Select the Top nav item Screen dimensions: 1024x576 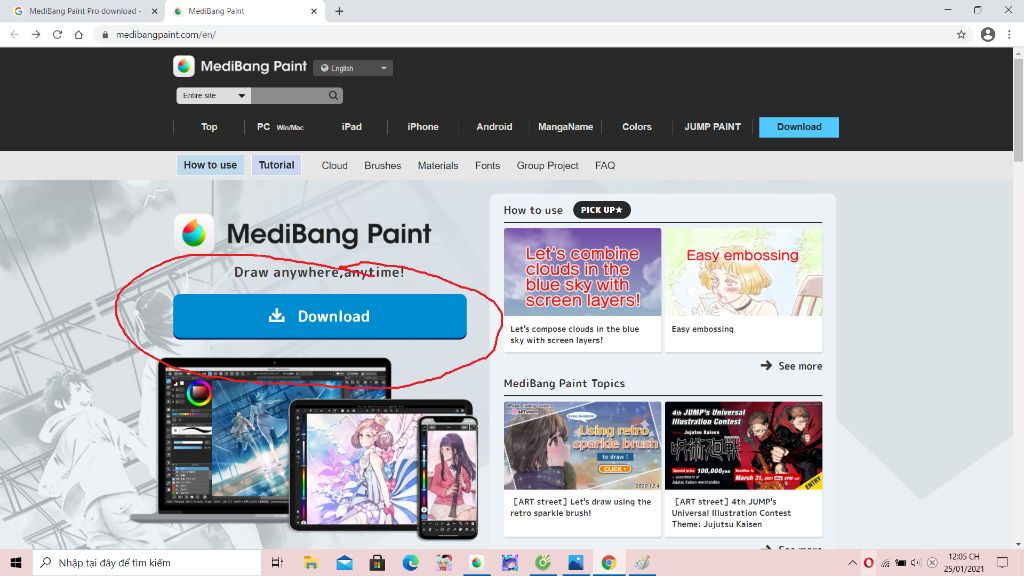click(209, 127)
